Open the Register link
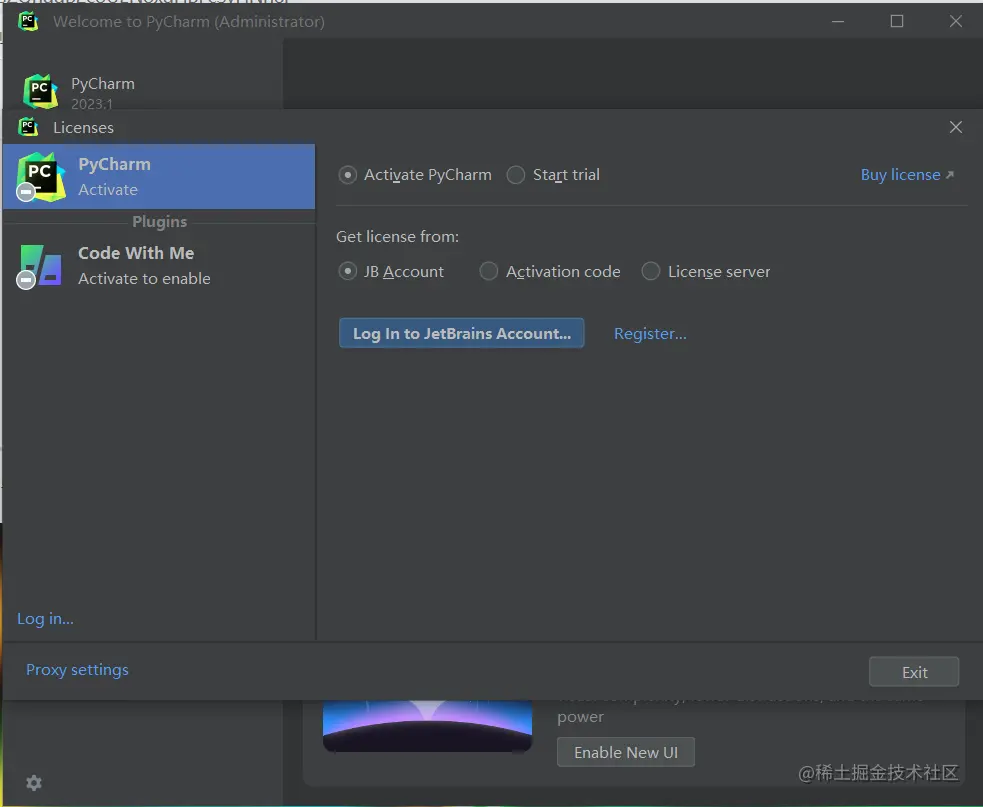This screenshot has height=807, width=983. 650,334
